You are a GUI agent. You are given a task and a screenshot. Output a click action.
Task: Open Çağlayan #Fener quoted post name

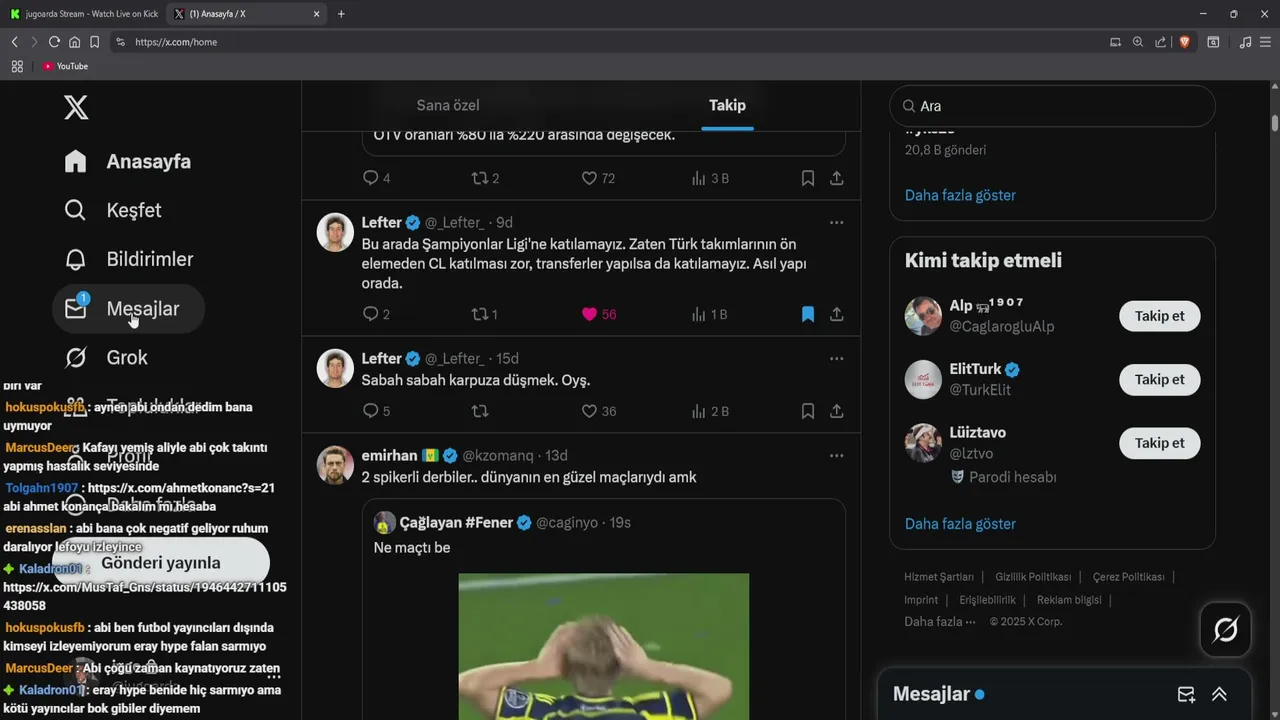[456, 522]
